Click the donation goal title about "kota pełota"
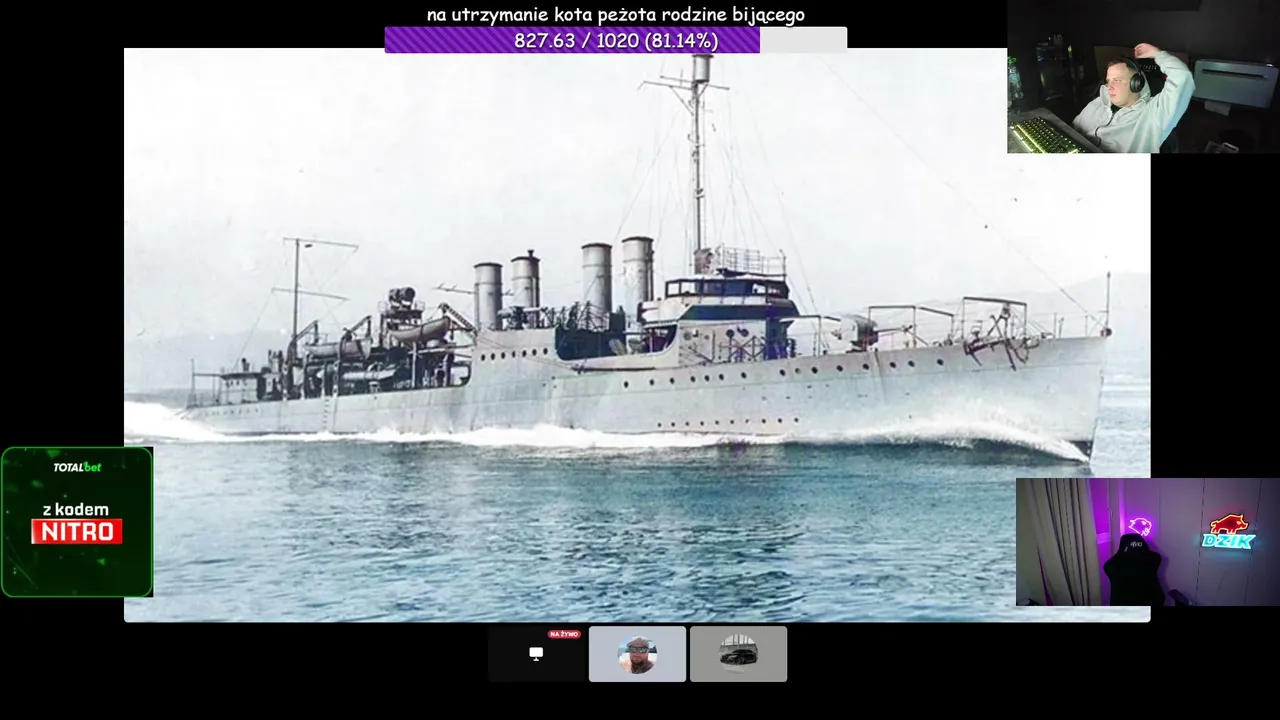 pyautogui.click(x=616, y=14)
